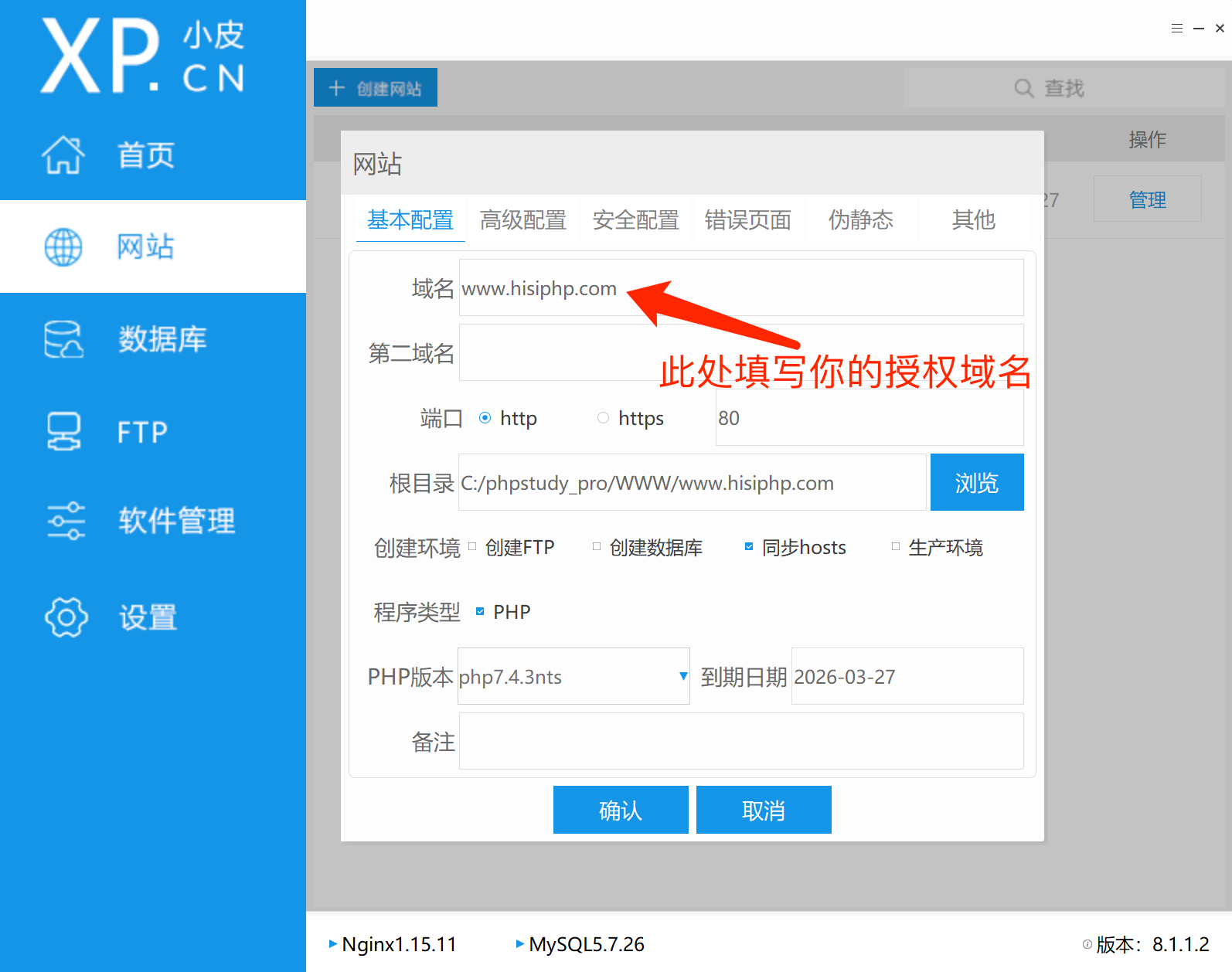Click MySQL5.7.26 in status bar

coord(587,944)
